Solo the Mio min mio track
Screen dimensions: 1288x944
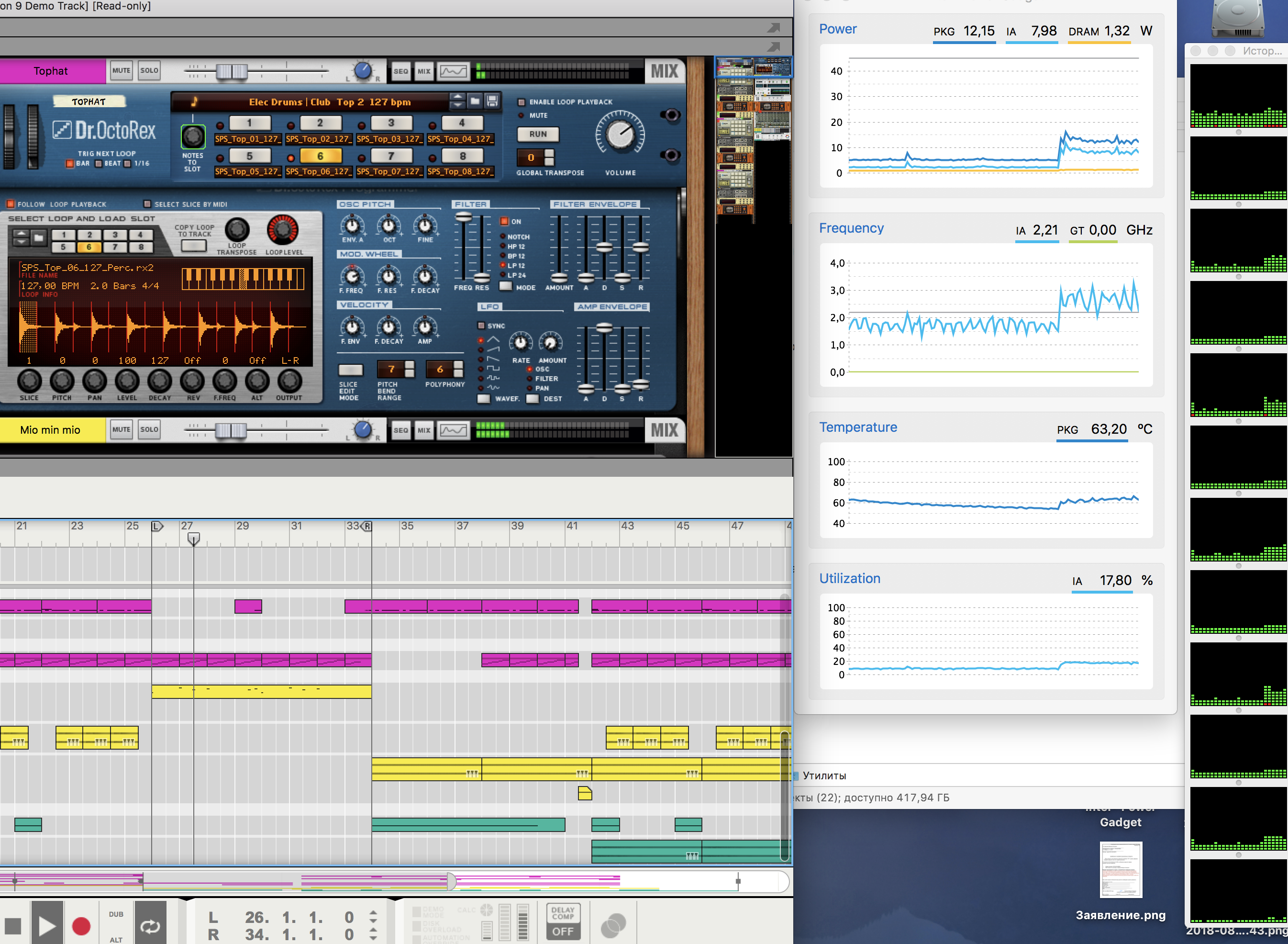pyautogui.click(x=149, y=430)
